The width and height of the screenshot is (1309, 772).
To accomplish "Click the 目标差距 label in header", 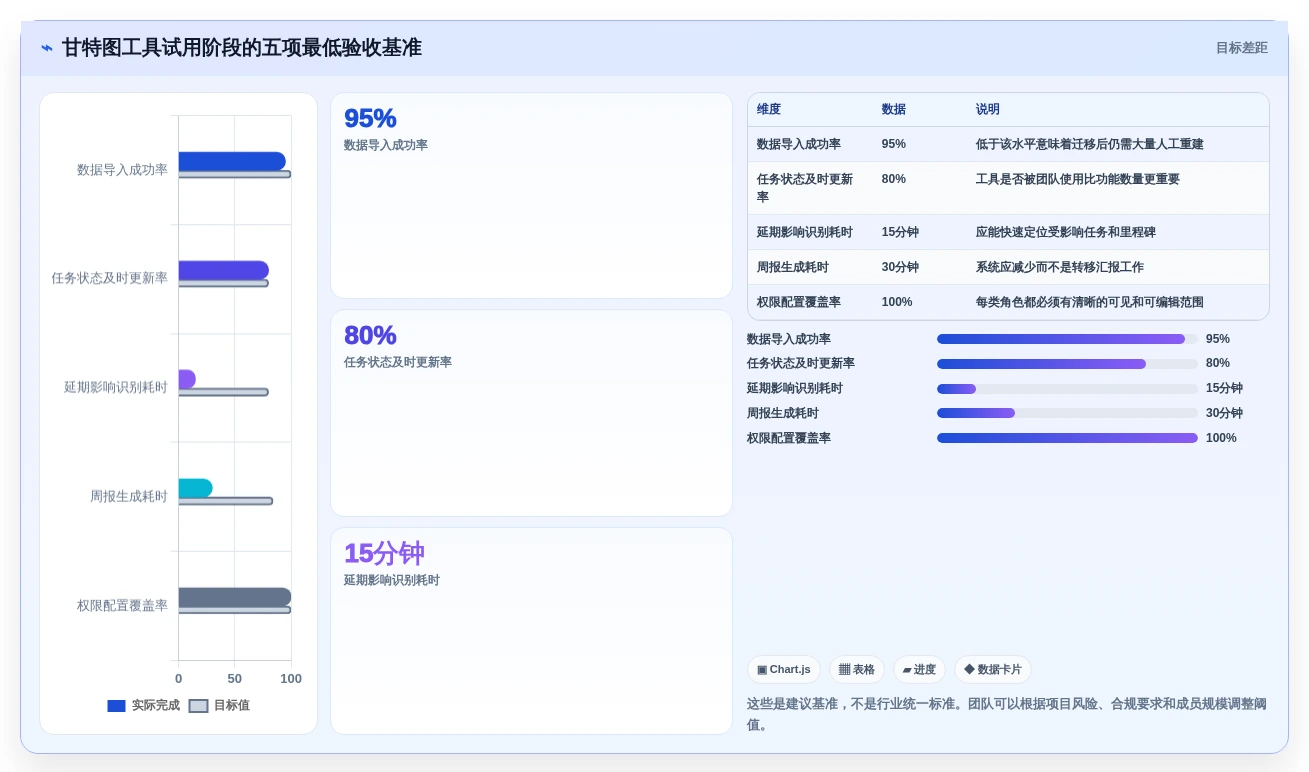I will 1241,48.
